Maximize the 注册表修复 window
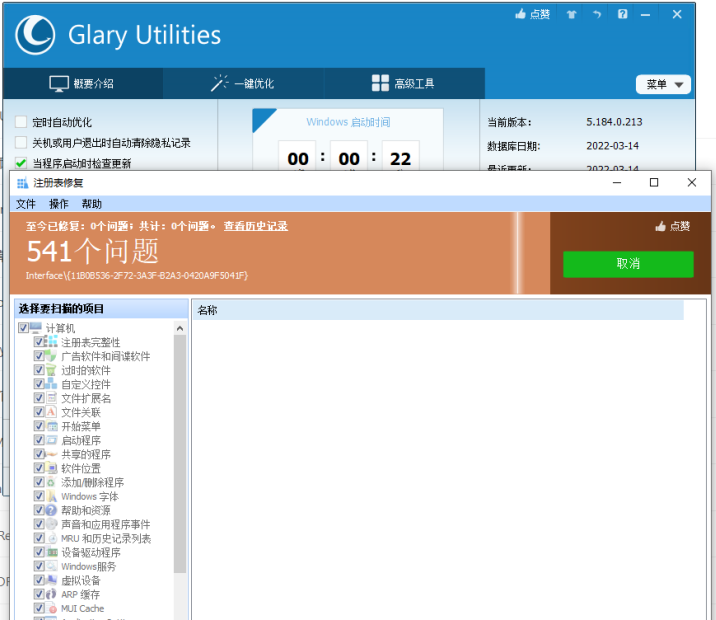716x620 pixels. pos(654,183)
